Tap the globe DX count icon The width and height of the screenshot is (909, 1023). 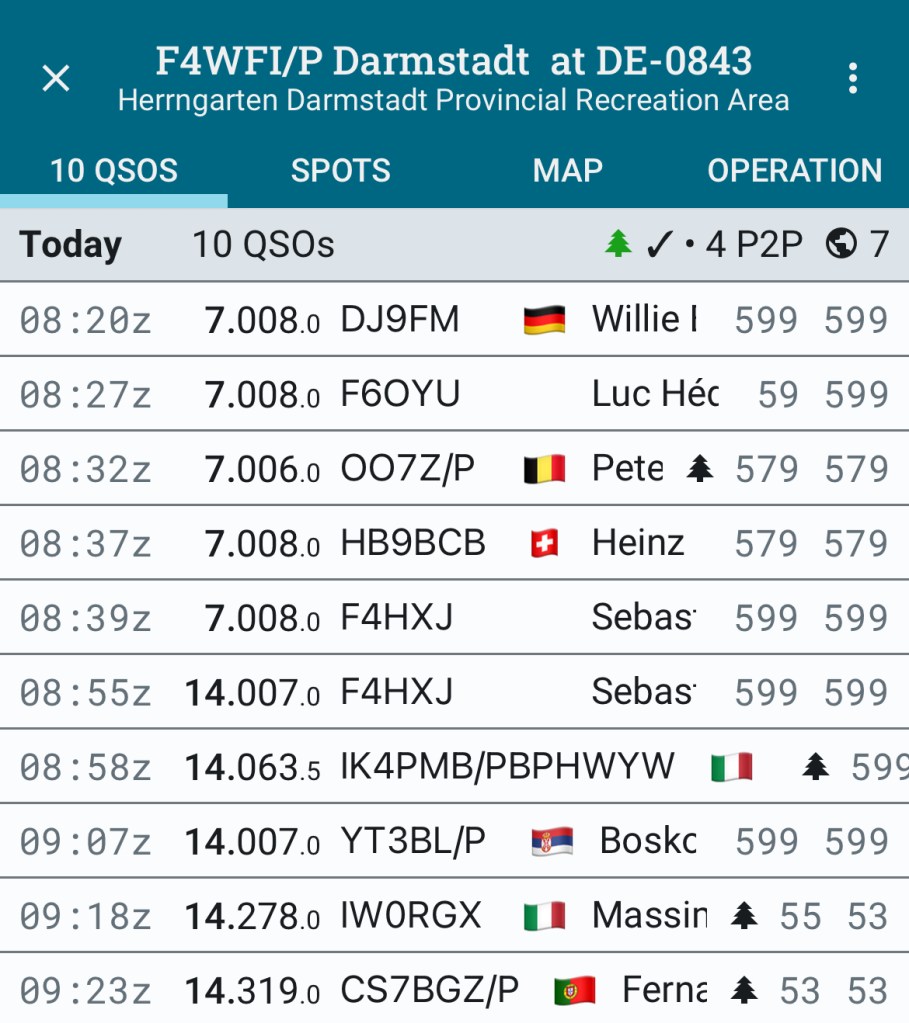[x=841, y=244]
